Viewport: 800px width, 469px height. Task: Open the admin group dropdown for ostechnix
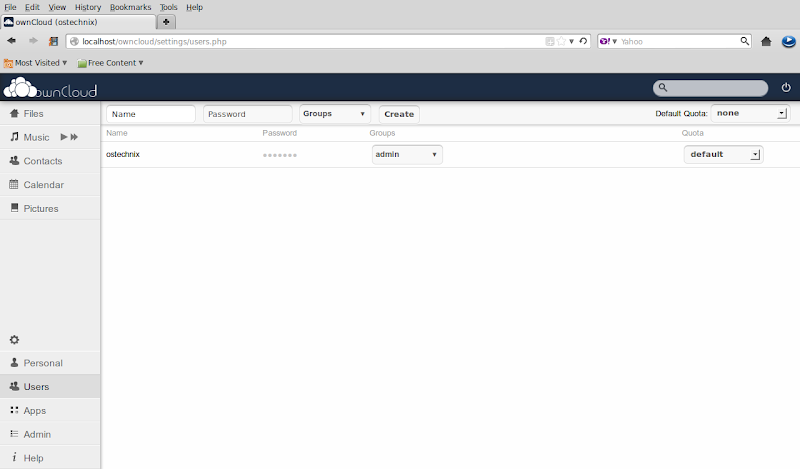[407, 154]
